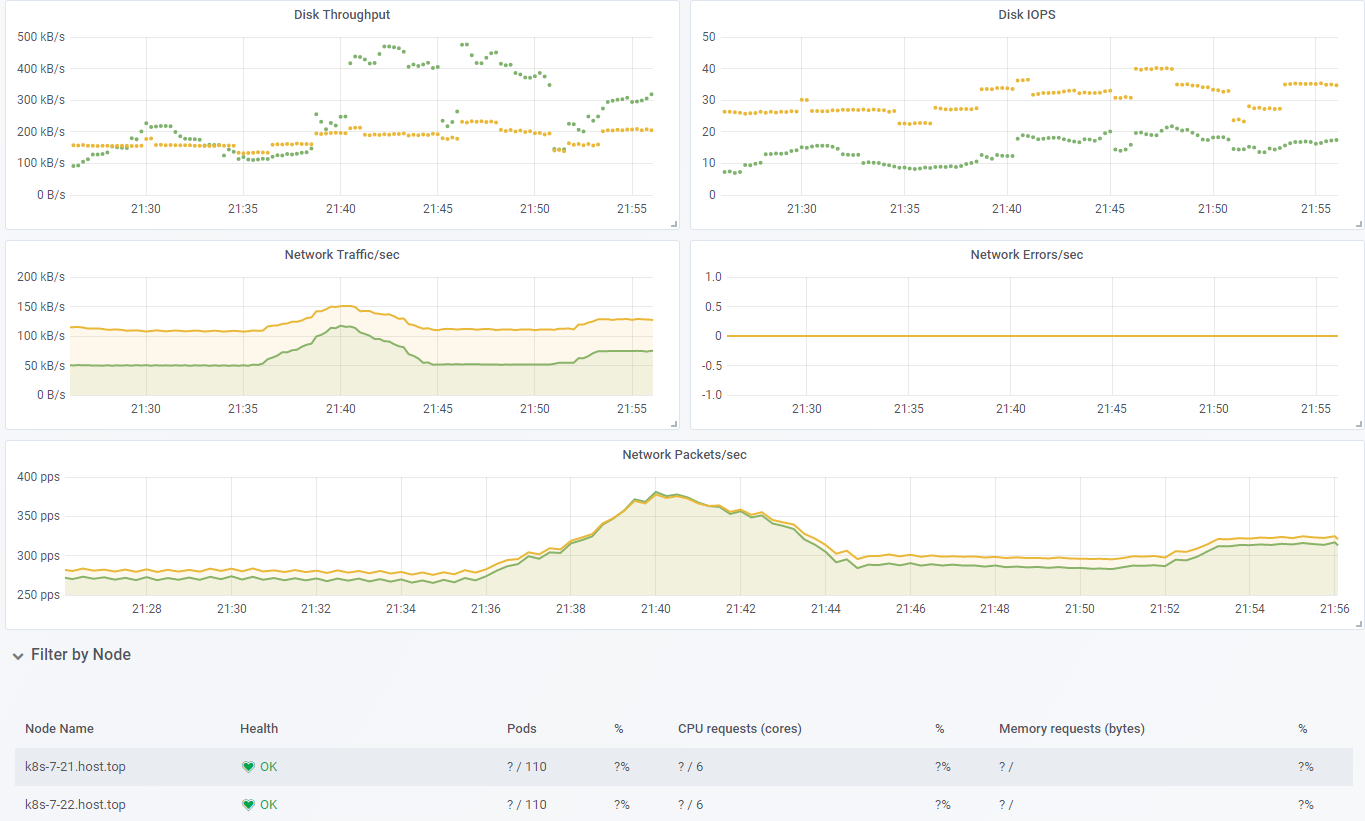
Task: Open the Network Traffic/sec panel title menu
Action: point(342,255)
